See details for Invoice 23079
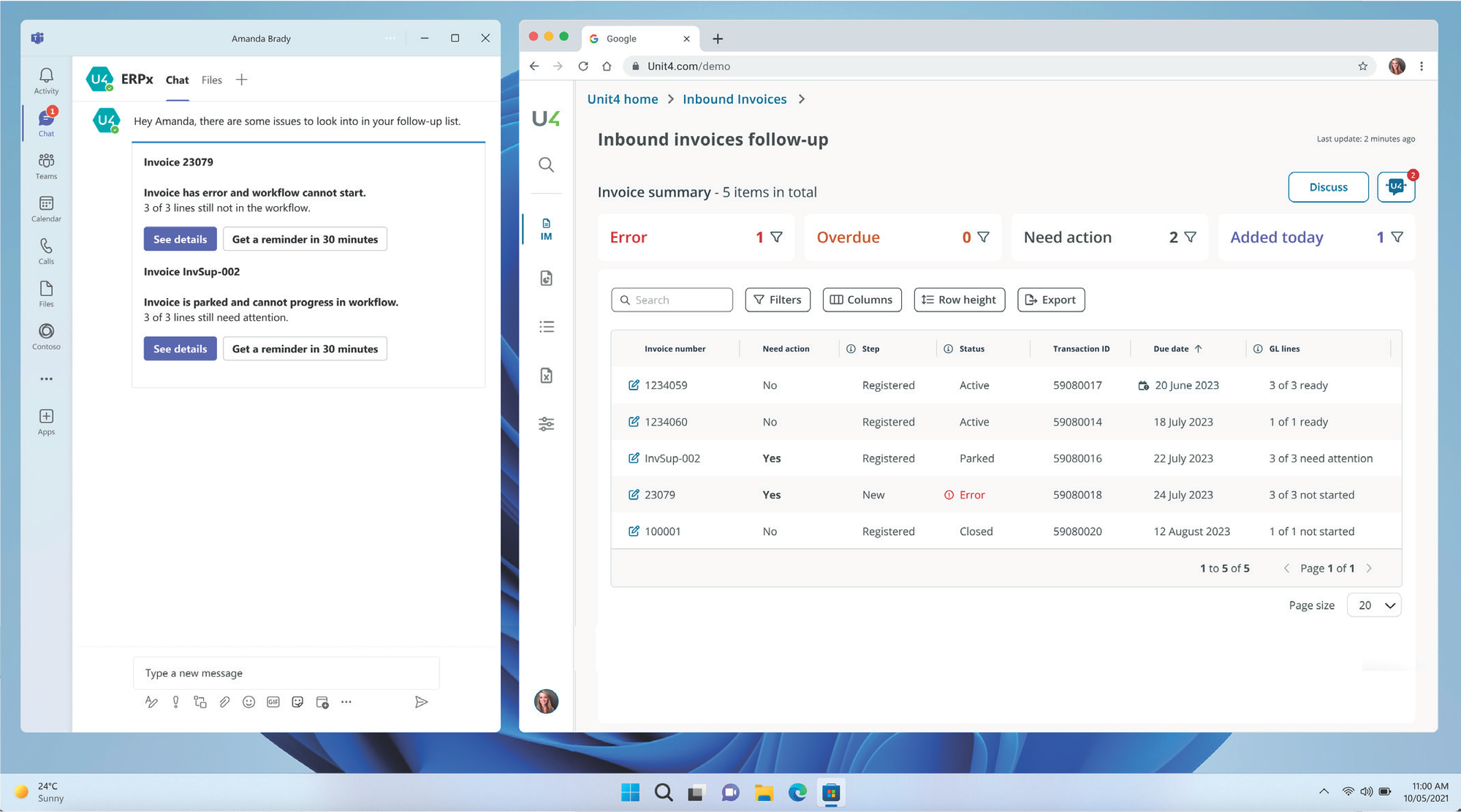This screenshot has width=1461, height=812. (180, 239)
